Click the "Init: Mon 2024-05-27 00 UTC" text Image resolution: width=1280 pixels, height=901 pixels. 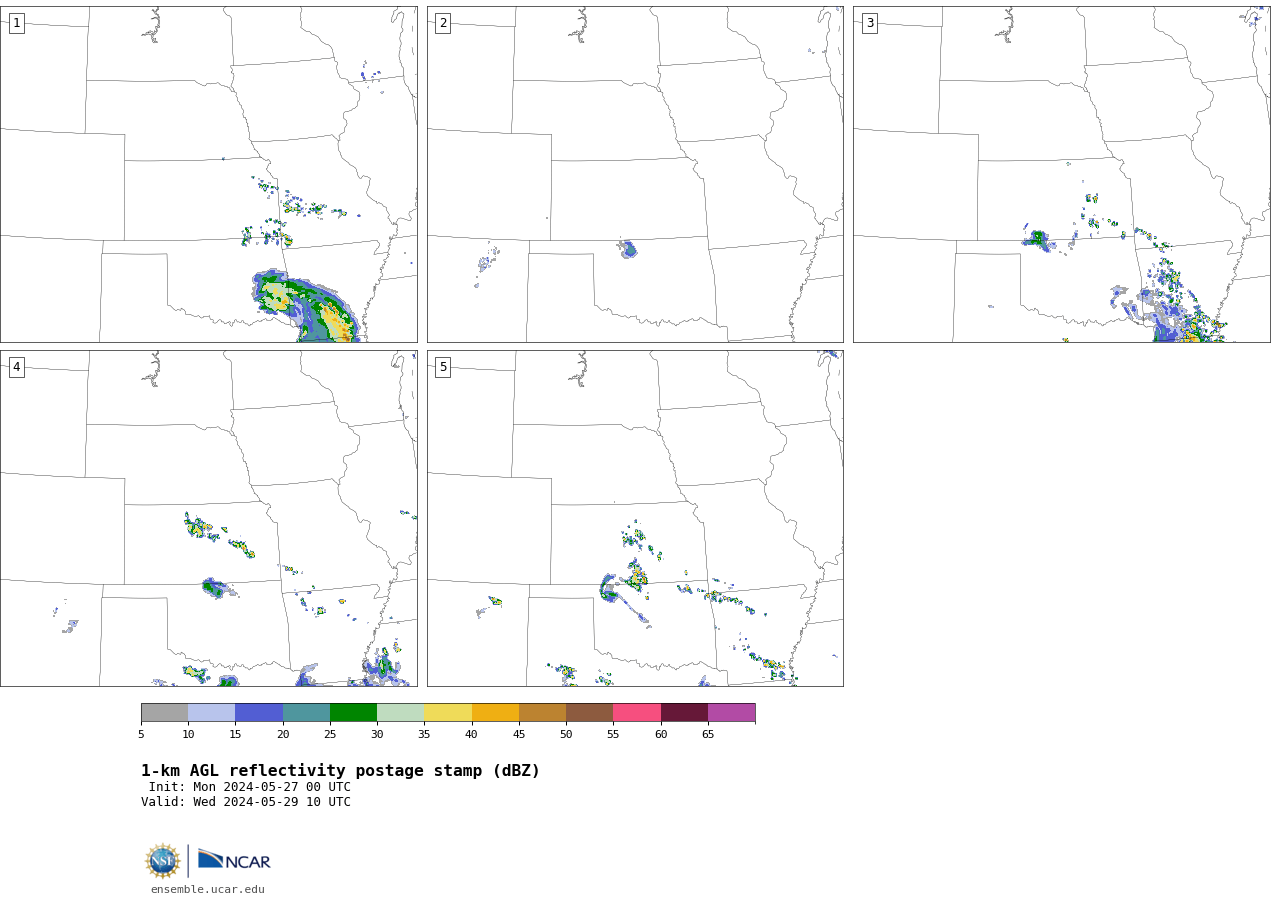click(x=250, y=787)
